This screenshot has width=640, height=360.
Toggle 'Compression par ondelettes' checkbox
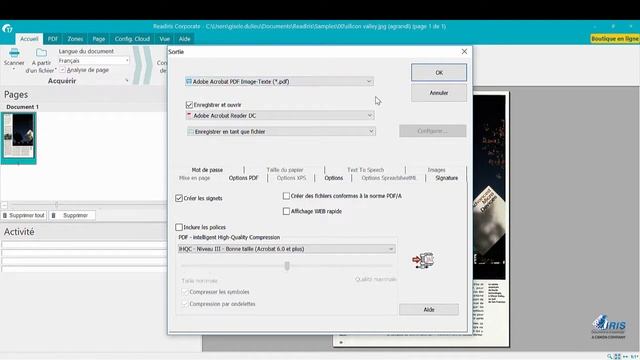click(x=185, y=304)
